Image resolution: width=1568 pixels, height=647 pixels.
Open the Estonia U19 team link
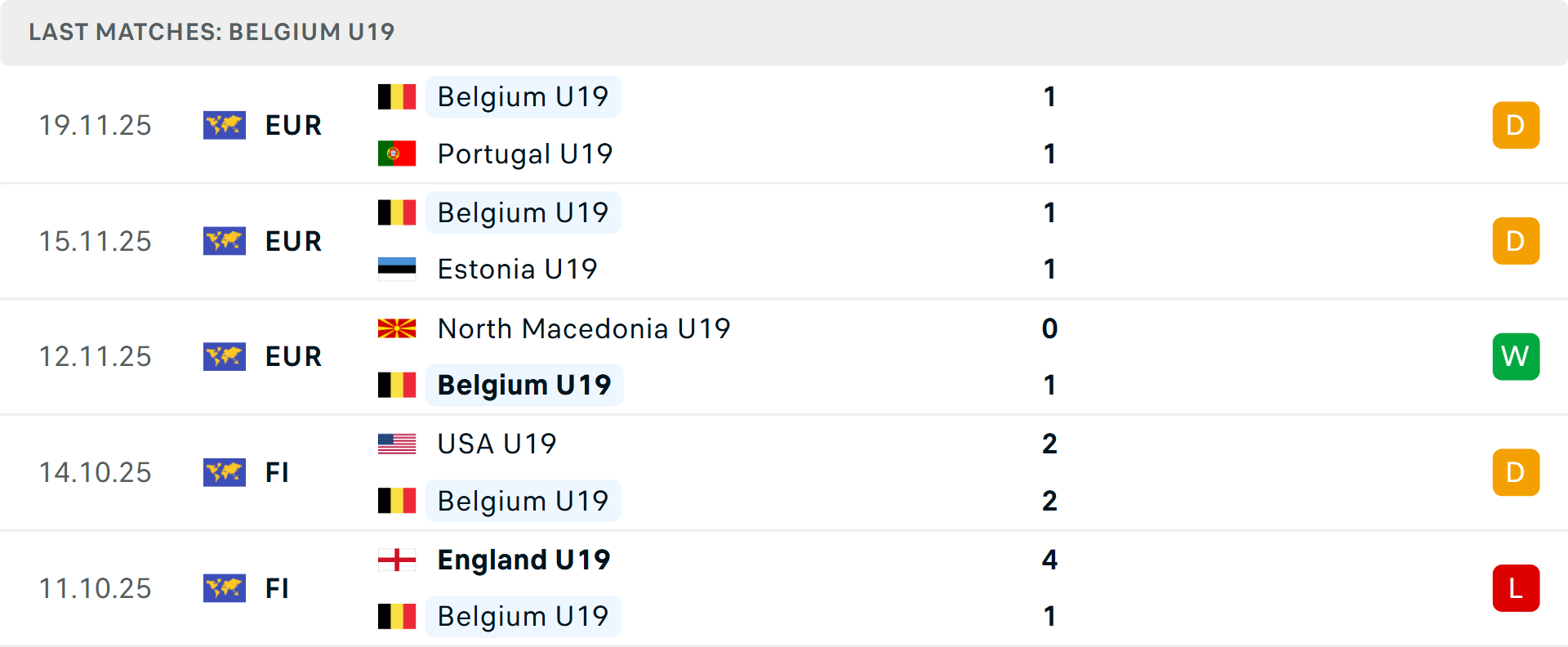click(x=518, y=269)
